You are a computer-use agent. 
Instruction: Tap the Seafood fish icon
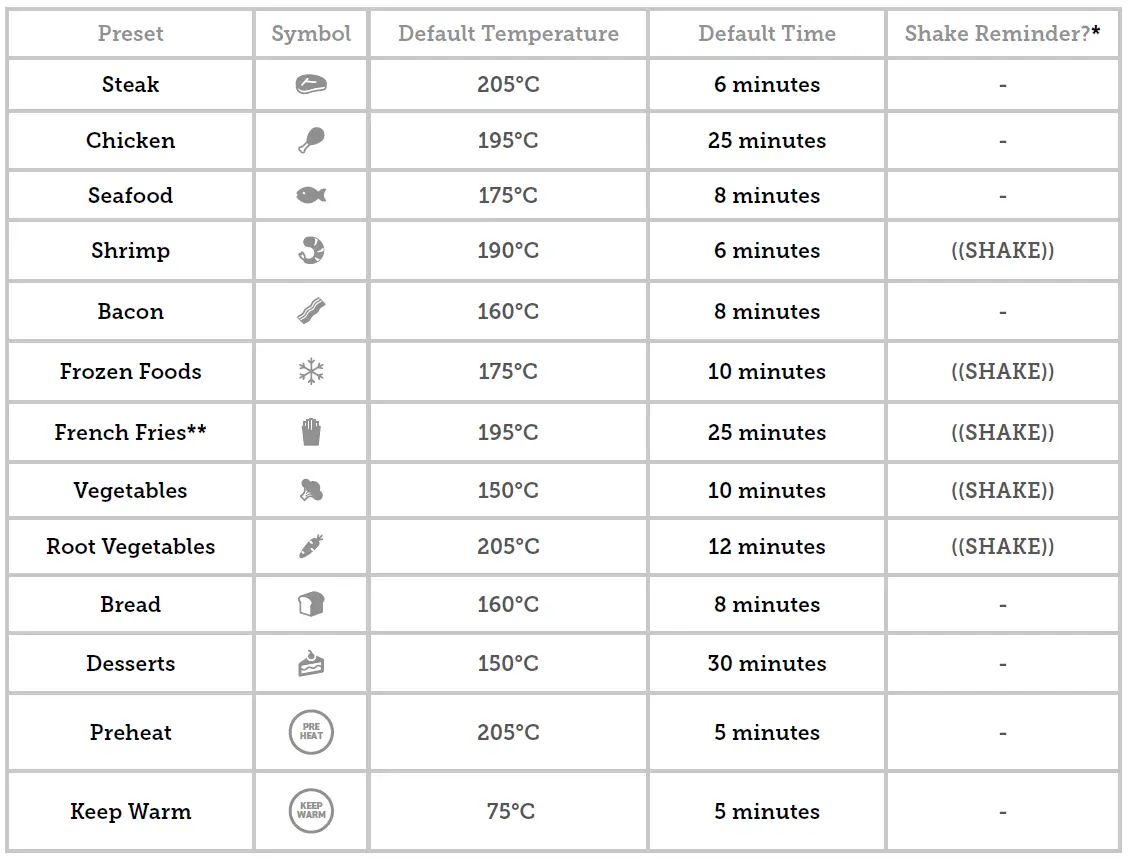point(311,195)
